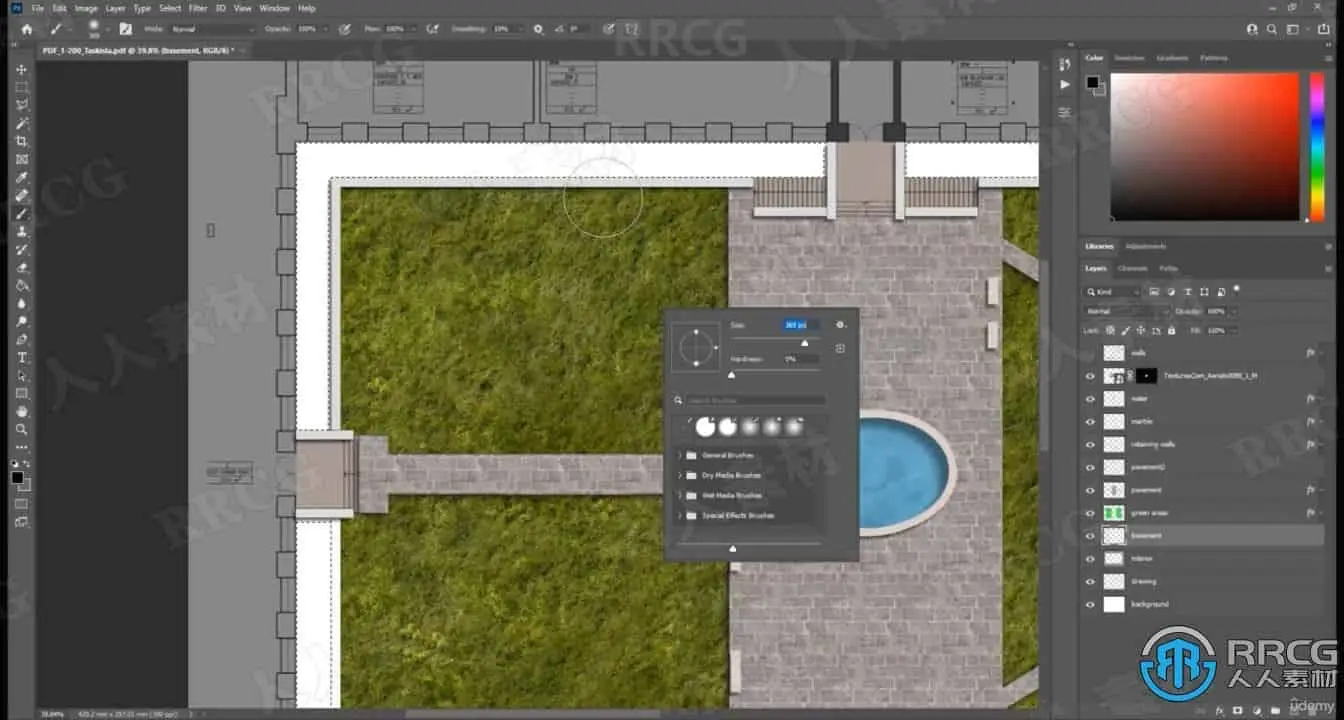The width and height of the screenshot is (1344, 720).
Task: Switch to the Channels tab
Action: (1132, 268)
